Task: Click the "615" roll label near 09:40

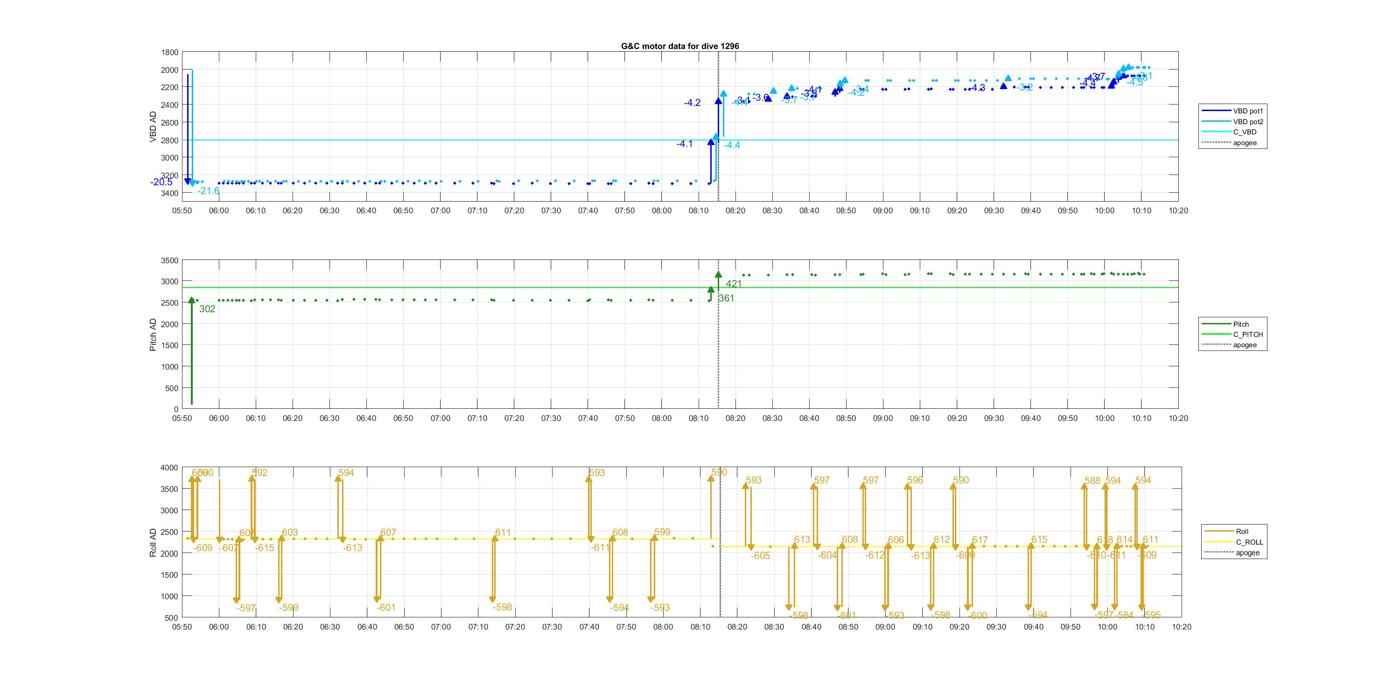Action: click(x=1039, y=540)
